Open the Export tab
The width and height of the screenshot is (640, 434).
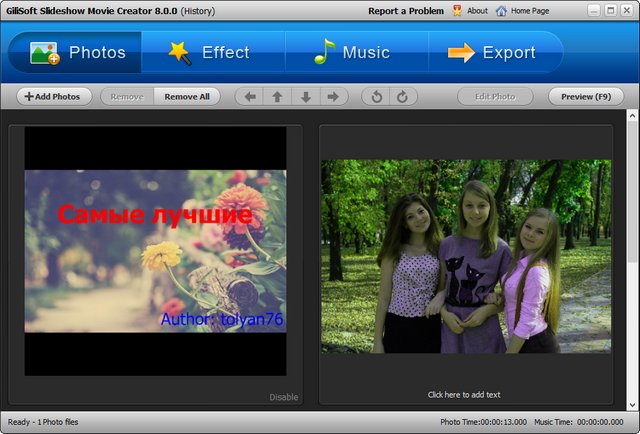(x=495, y=52)
